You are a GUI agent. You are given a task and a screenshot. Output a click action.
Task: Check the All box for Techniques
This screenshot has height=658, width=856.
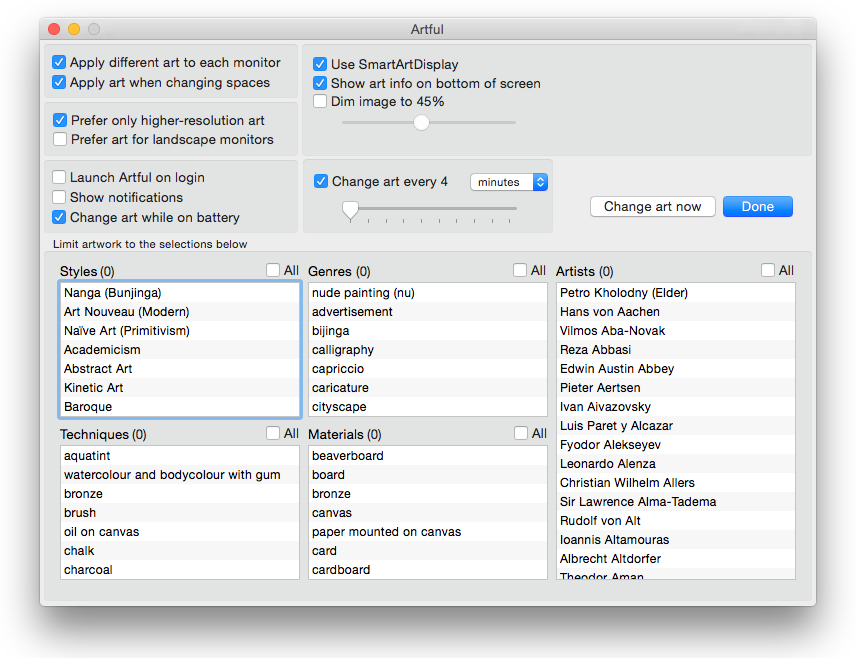273,434
